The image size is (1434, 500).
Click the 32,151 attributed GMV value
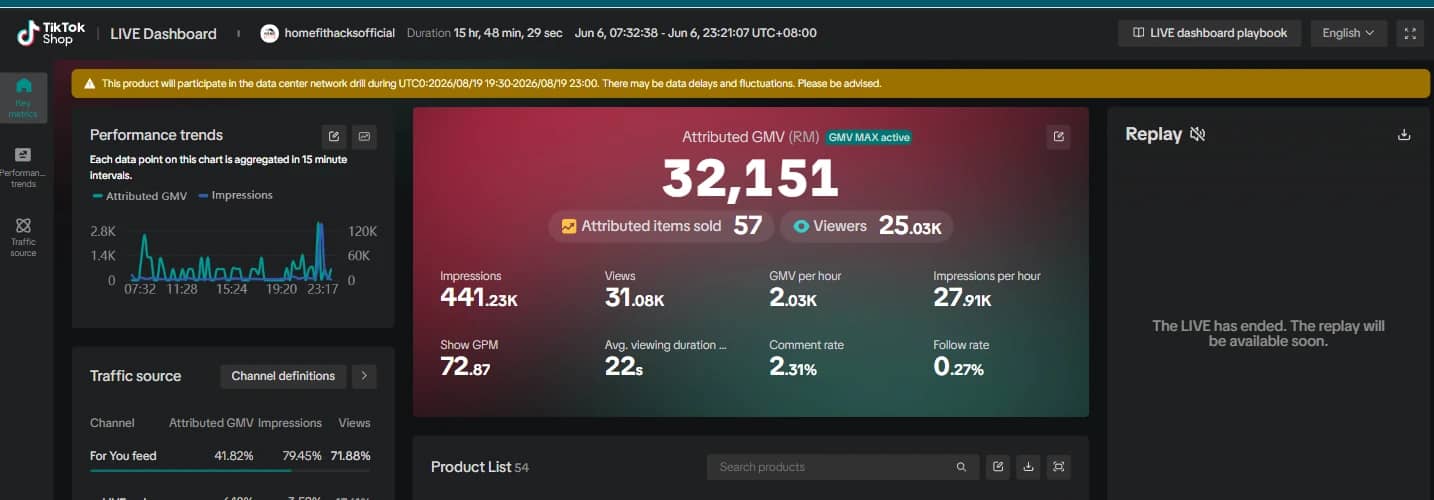click(750, 180)
